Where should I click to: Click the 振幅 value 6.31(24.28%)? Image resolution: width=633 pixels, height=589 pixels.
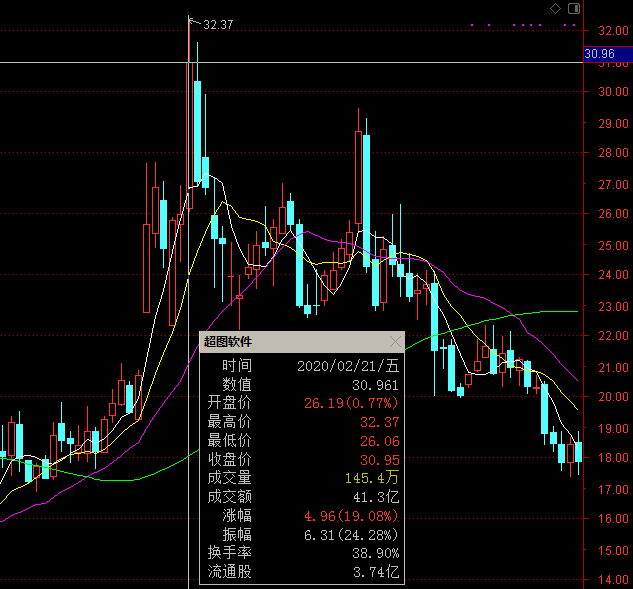pyautogui.click(x=351, y=535)
